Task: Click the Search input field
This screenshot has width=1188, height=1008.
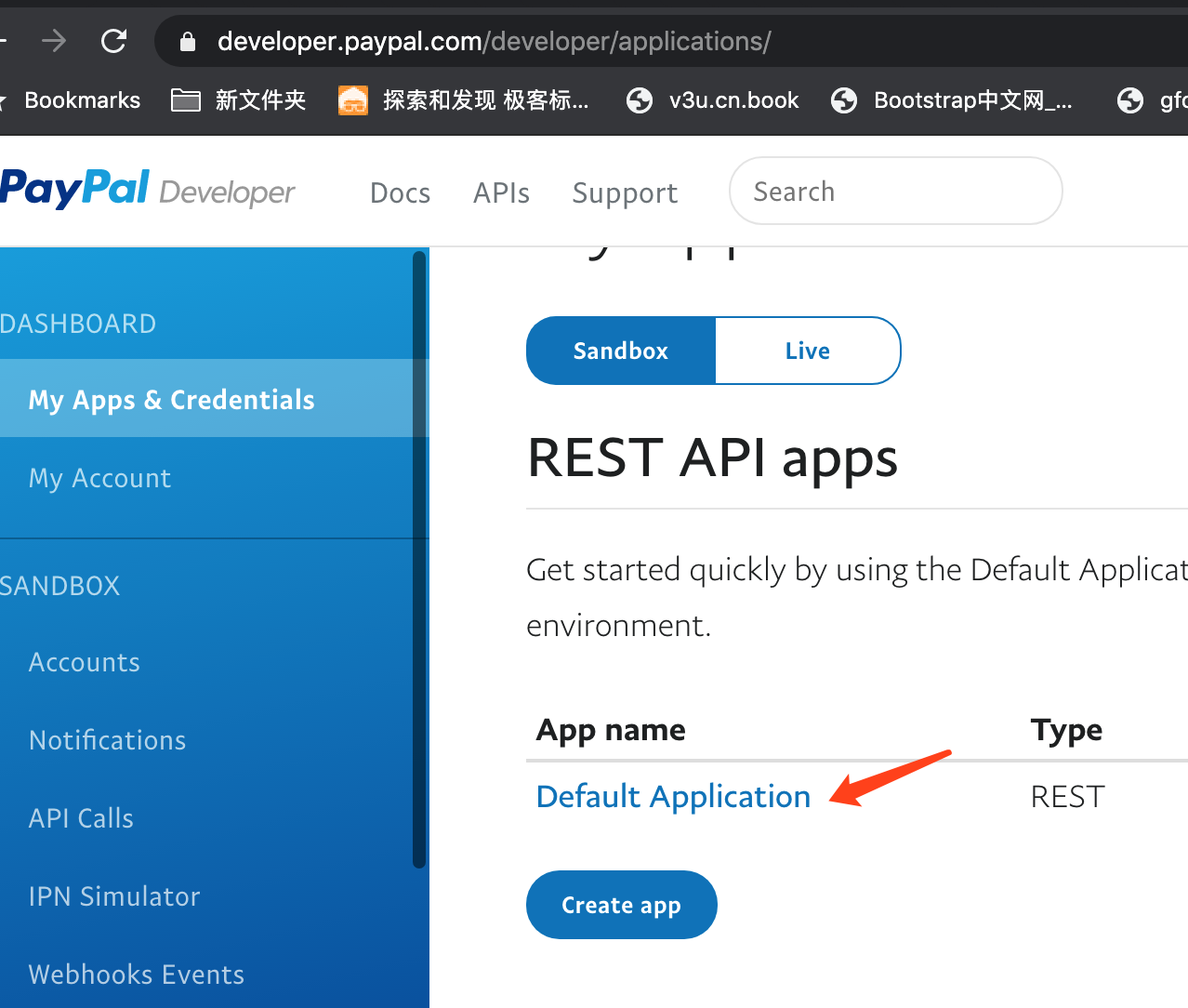Action: (895, 192)
